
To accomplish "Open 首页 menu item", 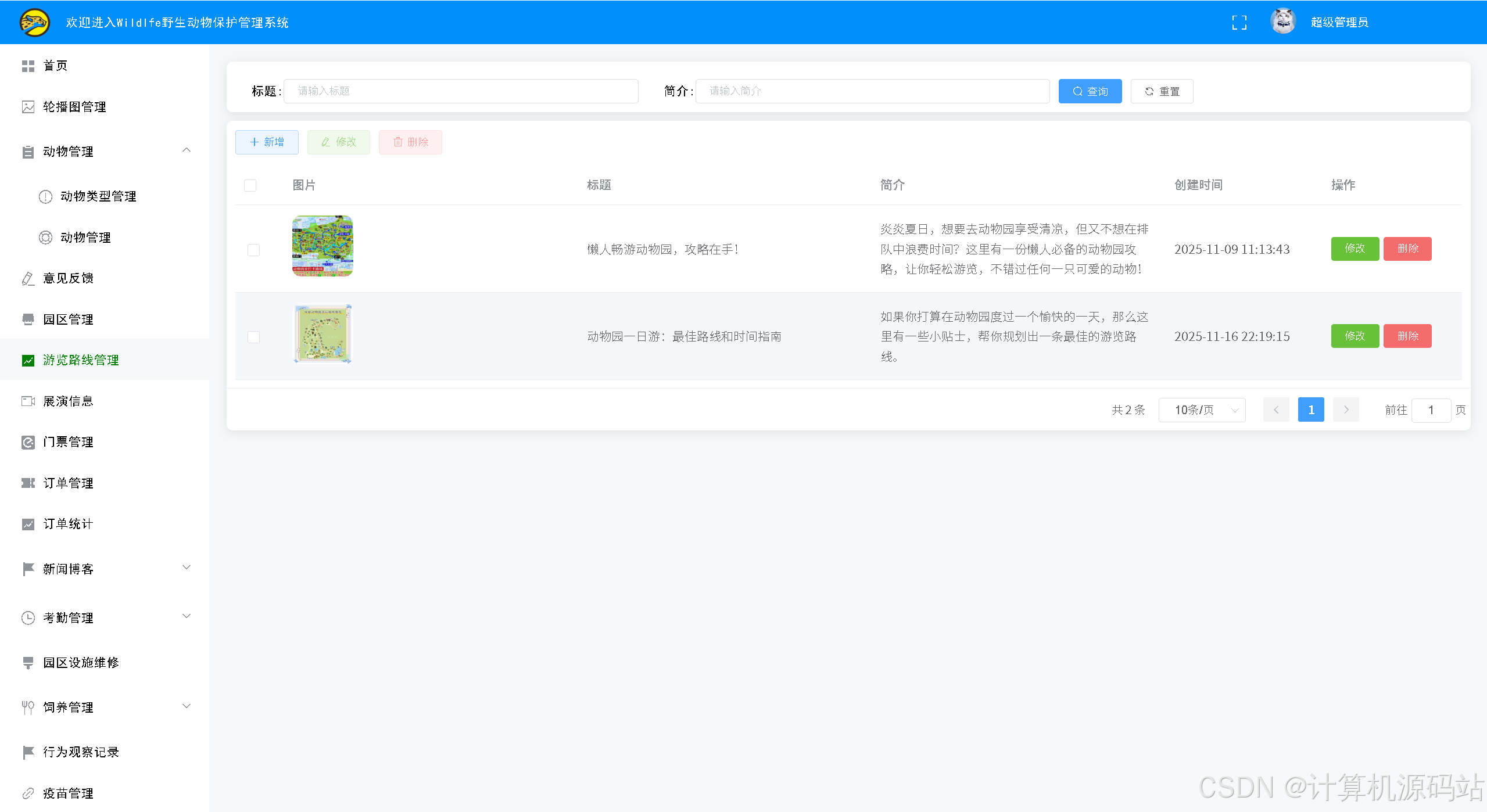I will 105,66.
